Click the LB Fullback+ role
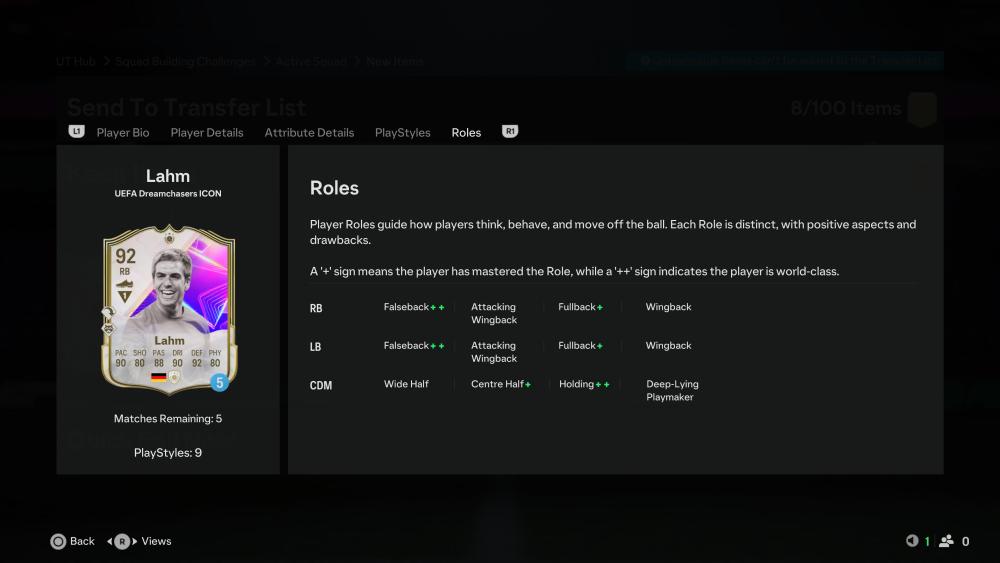 pyautogui.click(x=580, y=346)
